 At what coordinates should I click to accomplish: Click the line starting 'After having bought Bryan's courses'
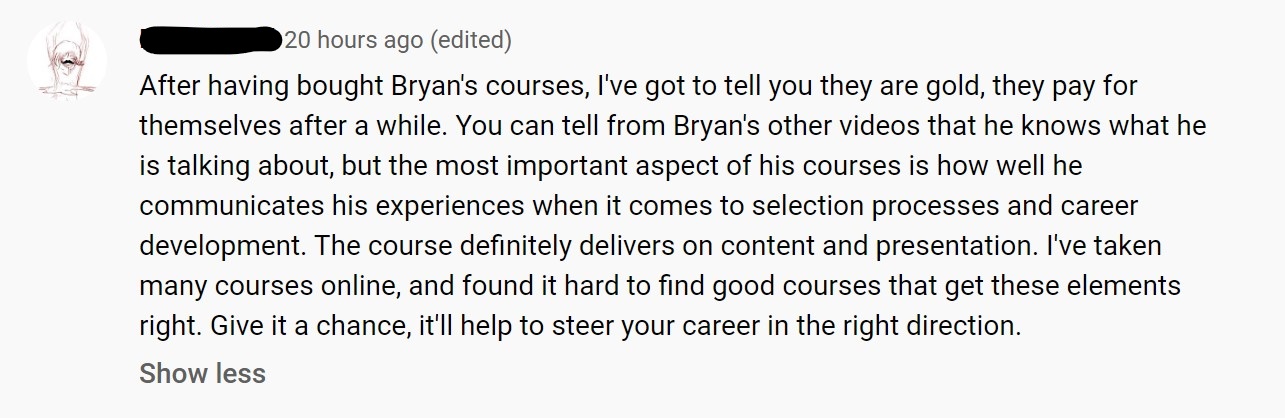click(x=638, y=86)
